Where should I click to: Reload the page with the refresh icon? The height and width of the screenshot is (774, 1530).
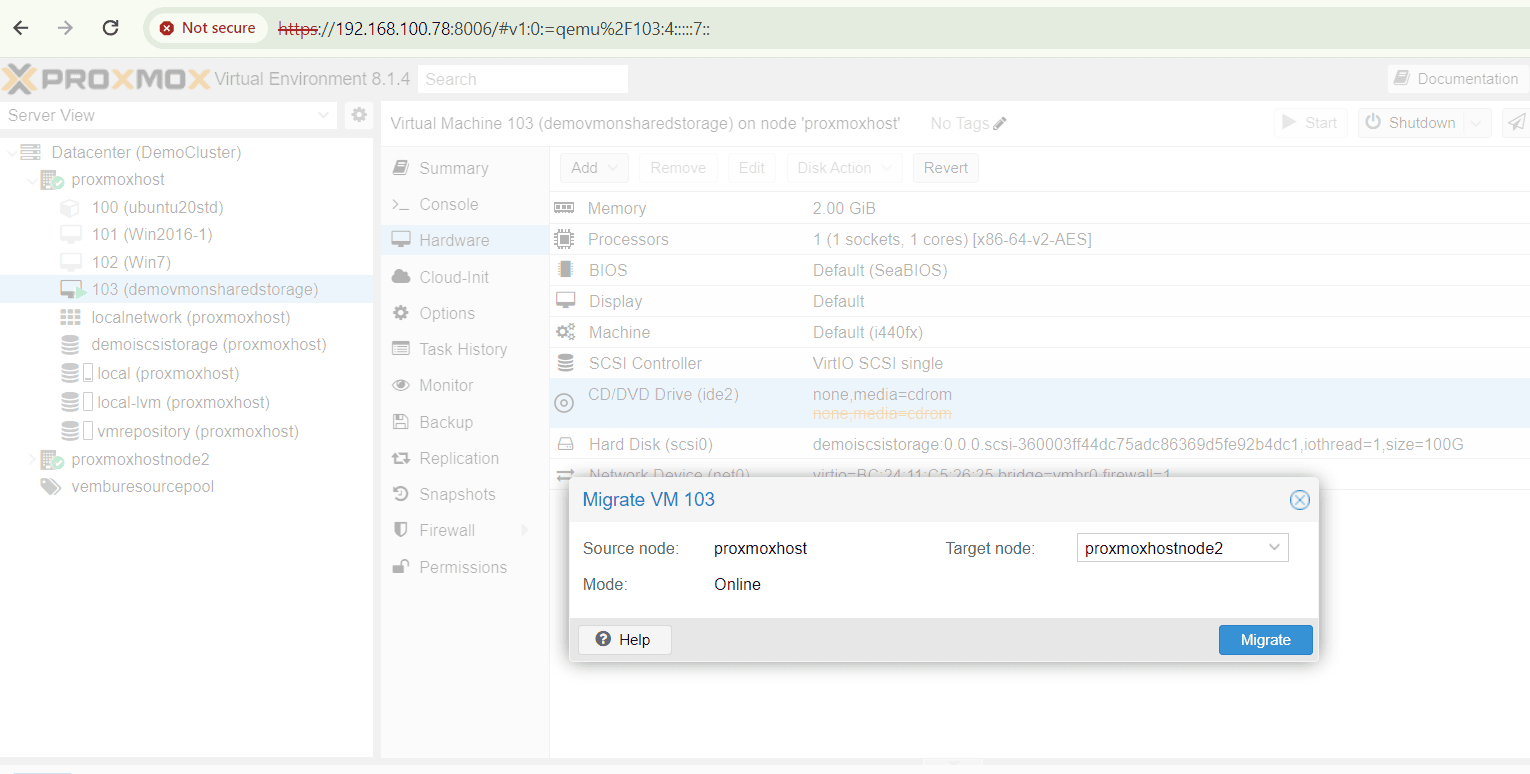click(x=111, y=28)
